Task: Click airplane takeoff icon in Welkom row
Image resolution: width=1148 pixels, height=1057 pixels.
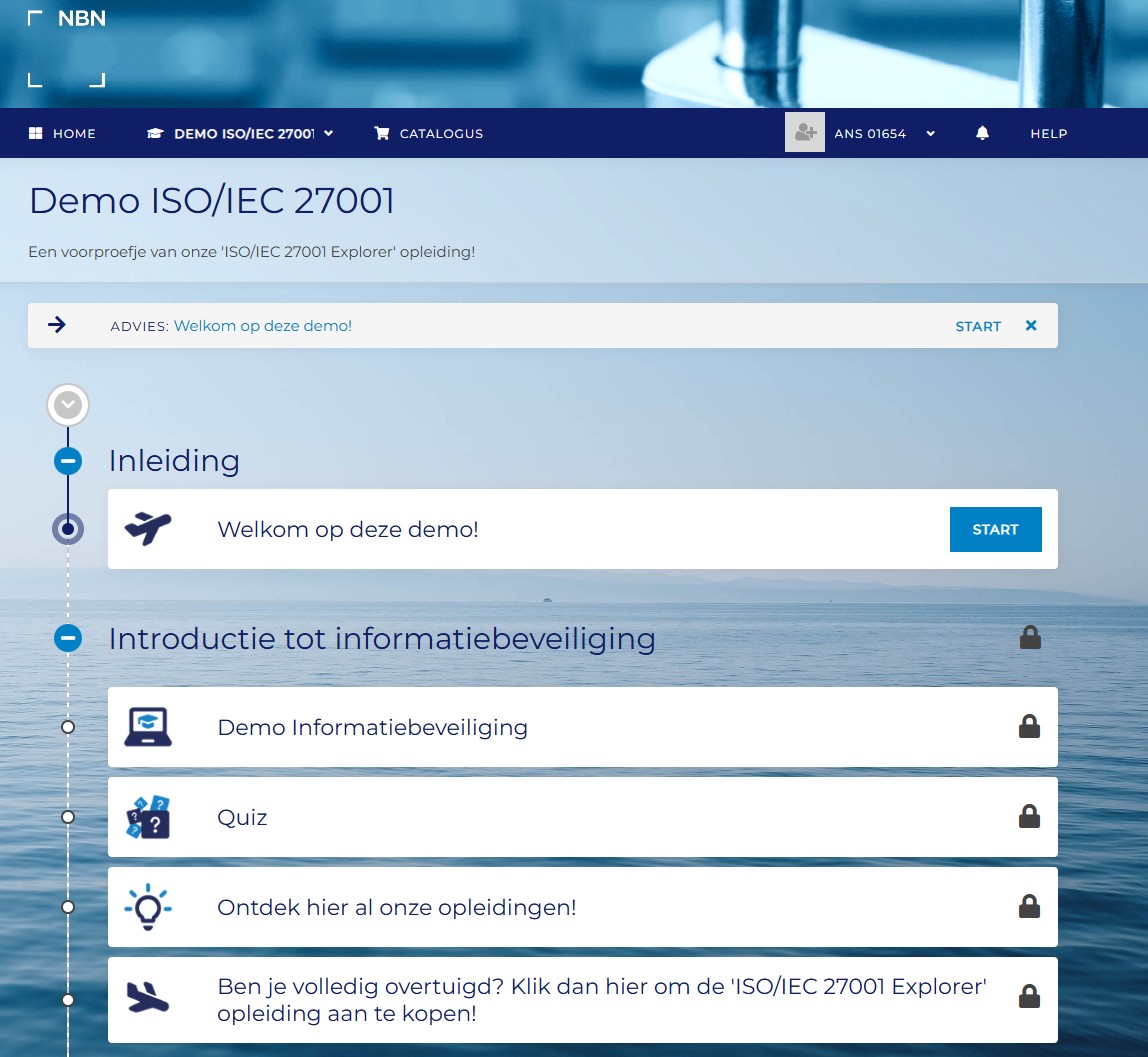Action: tap(148, 528)
